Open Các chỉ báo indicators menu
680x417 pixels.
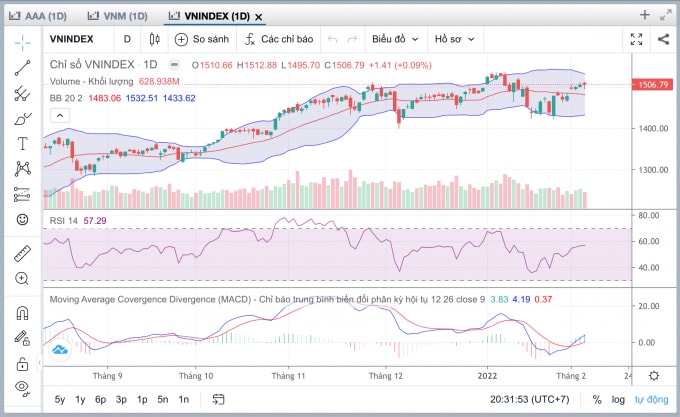coord(279,39)
